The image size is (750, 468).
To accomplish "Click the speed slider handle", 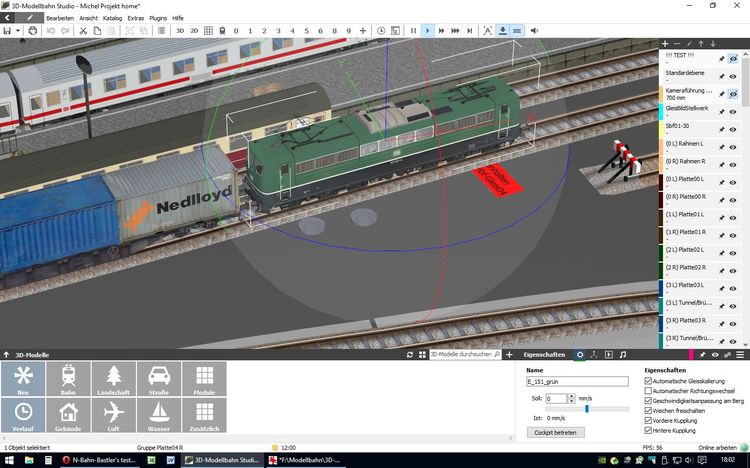I will pyautogui.click(x=586, y=408).
